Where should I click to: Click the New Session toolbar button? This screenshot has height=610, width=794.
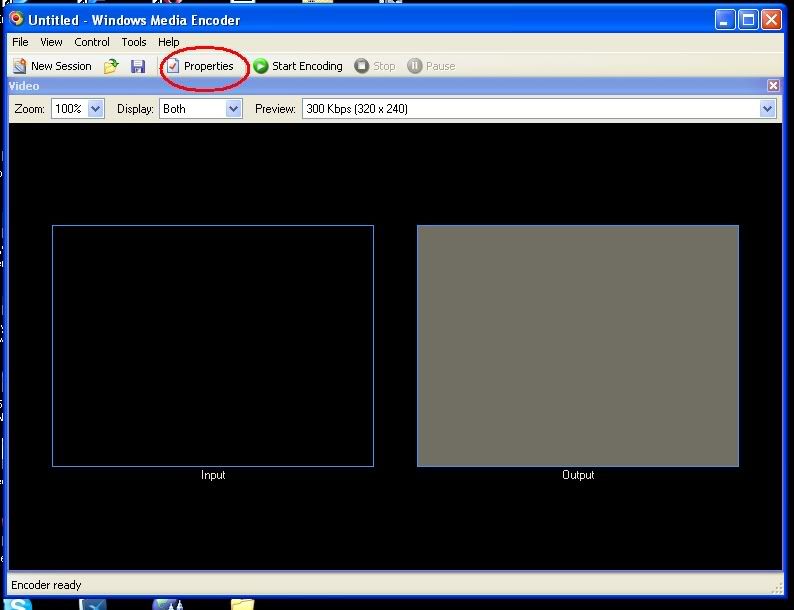pyautogui.click(x=52, y=66)
